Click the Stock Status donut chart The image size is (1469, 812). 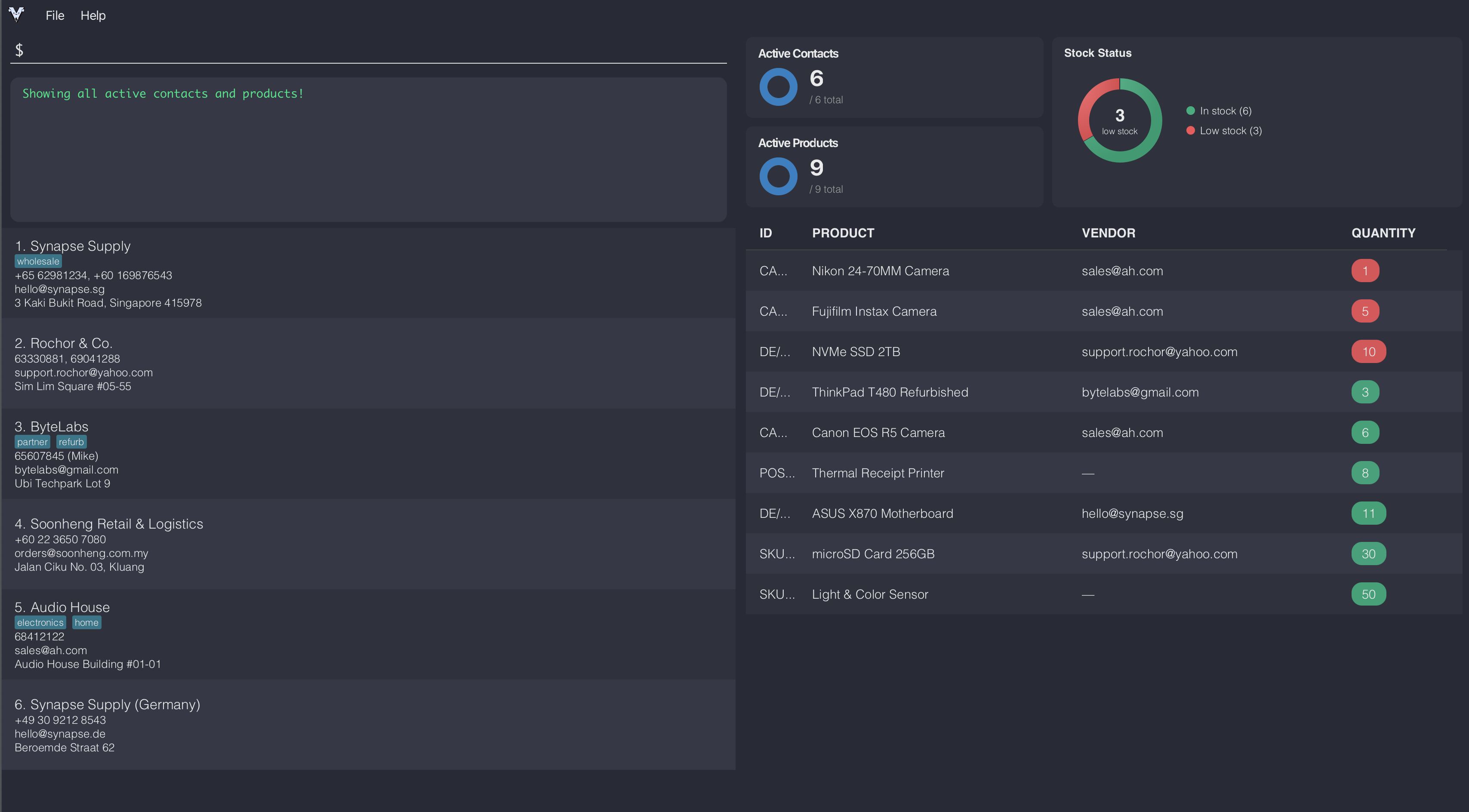pos(1119,120)
